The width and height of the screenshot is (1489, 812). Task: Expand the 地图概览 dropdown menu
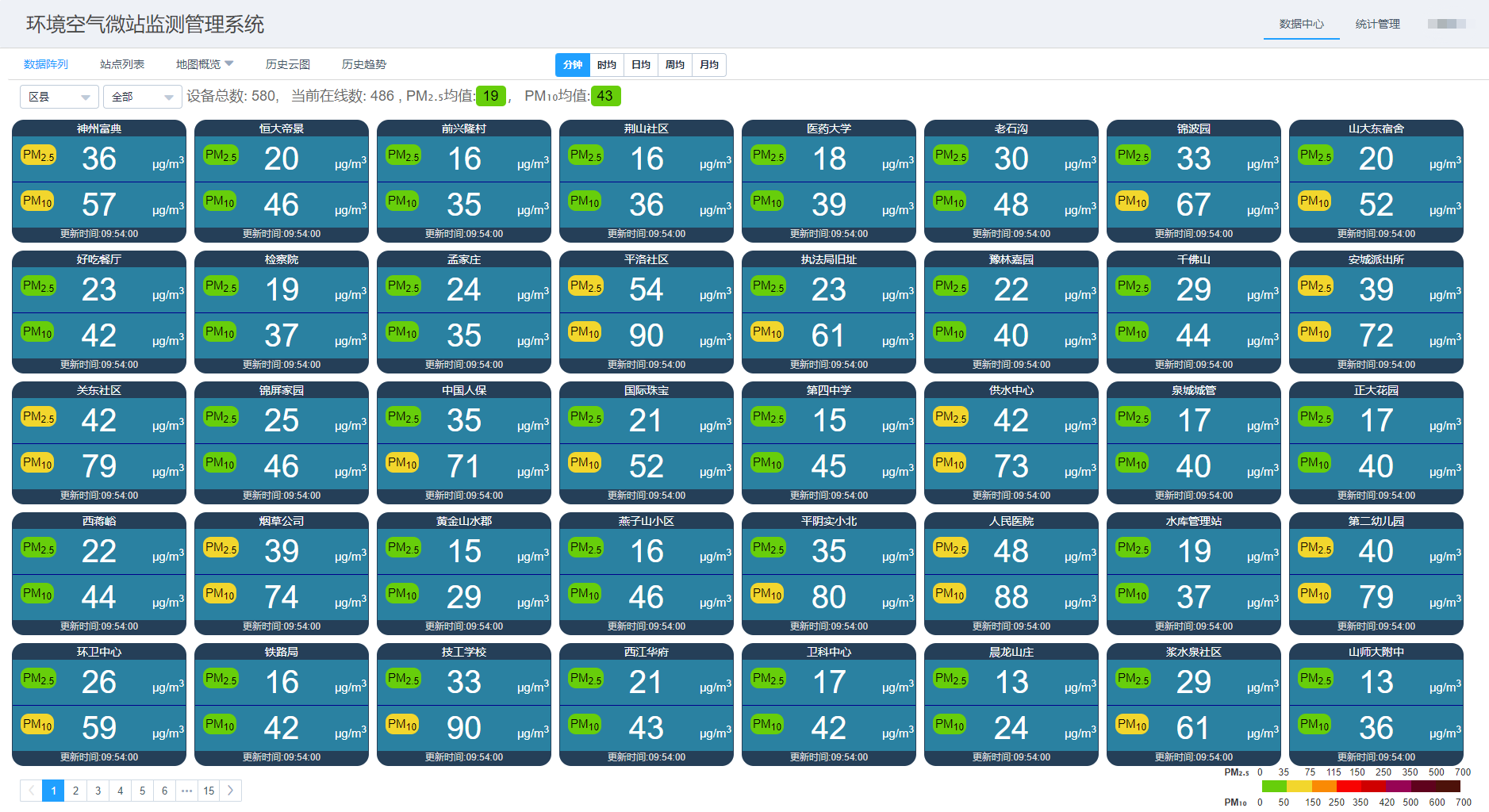(x=205, y=64)
